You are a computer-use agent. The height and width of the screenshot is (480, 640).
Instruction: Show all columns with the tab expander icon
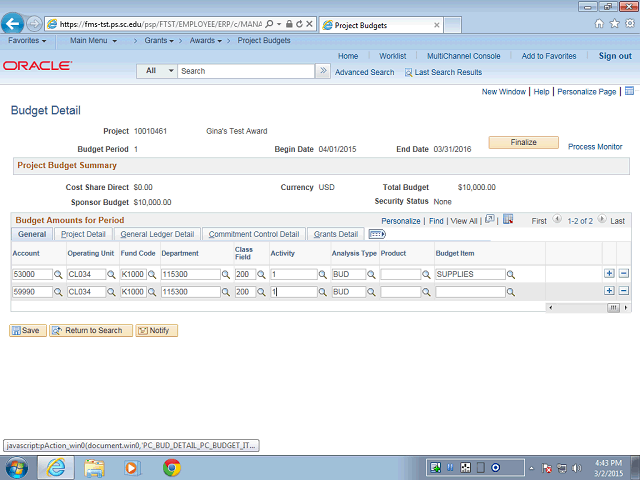tap(377, 234)
